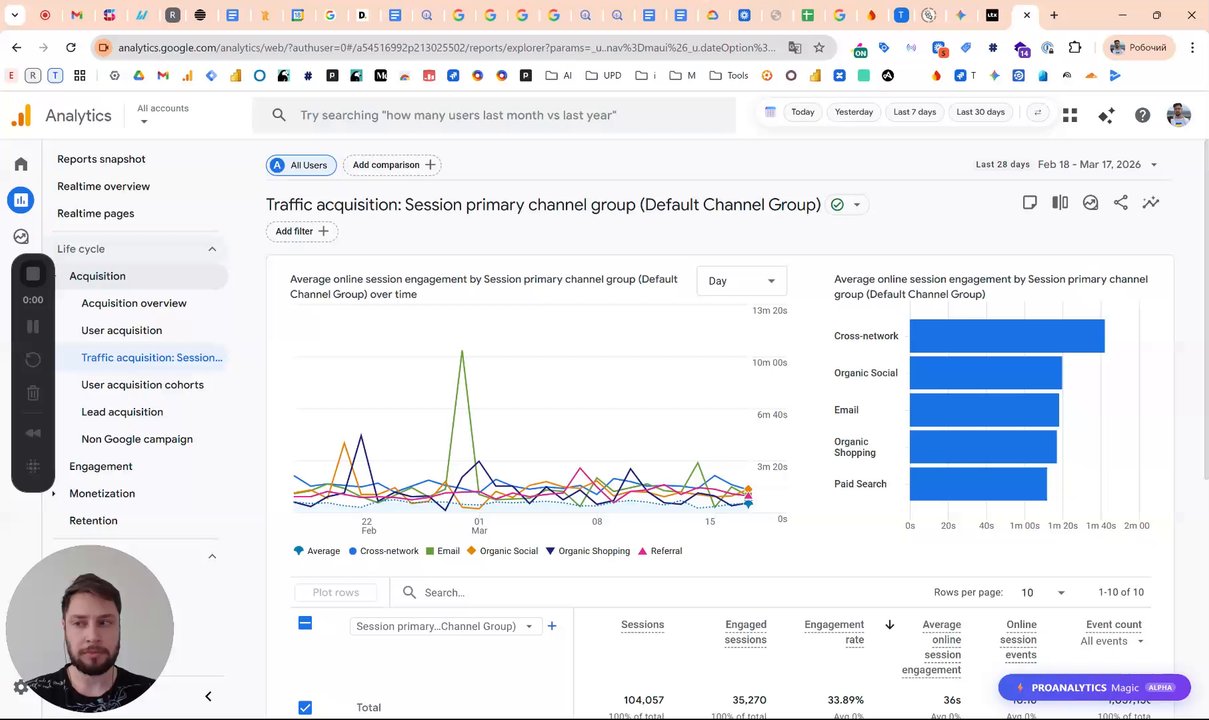Collapse the Life cycle section
The width and height of the screenshot is (1209, 720).
pos(212,249)
